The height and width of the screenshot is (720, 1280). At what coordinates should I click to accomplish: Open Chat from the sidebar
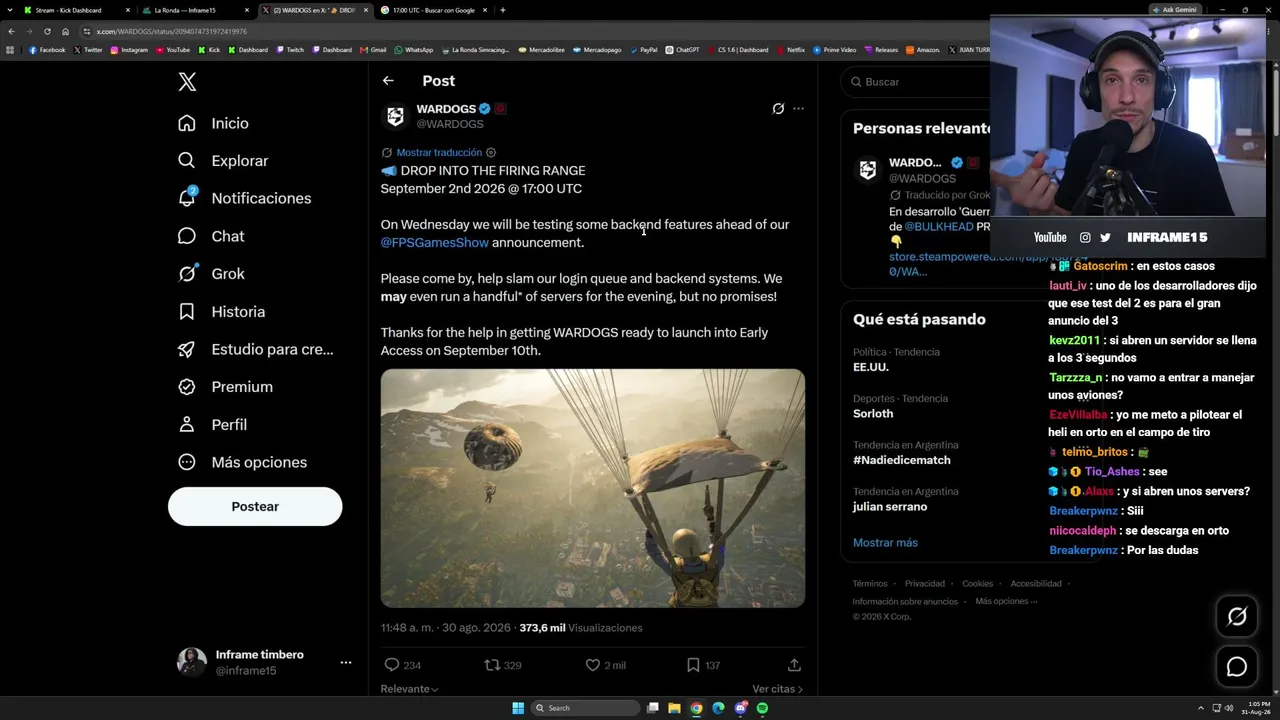[210, 236]
